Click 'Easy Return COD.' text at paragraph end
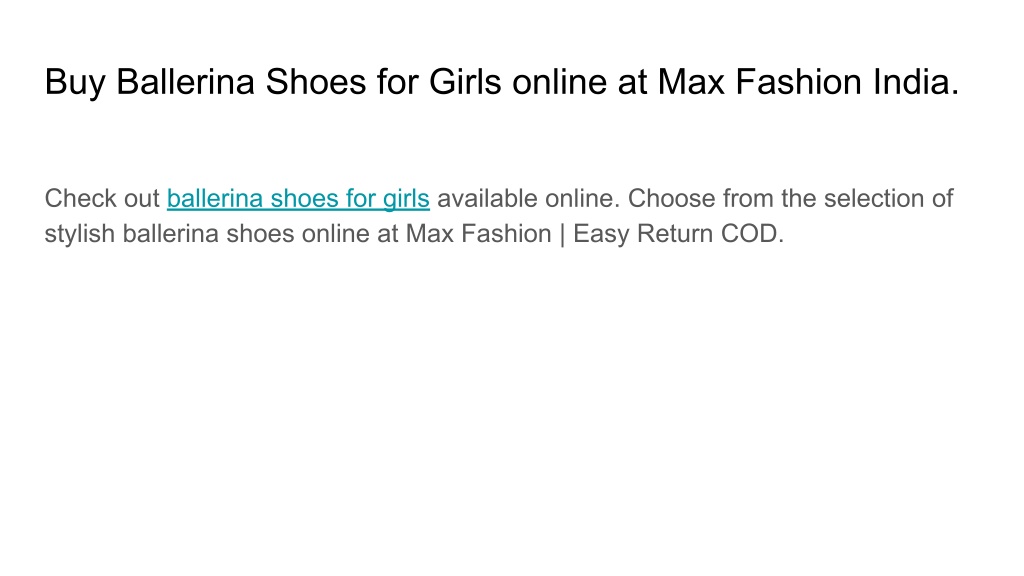 [x=679, y=234]
